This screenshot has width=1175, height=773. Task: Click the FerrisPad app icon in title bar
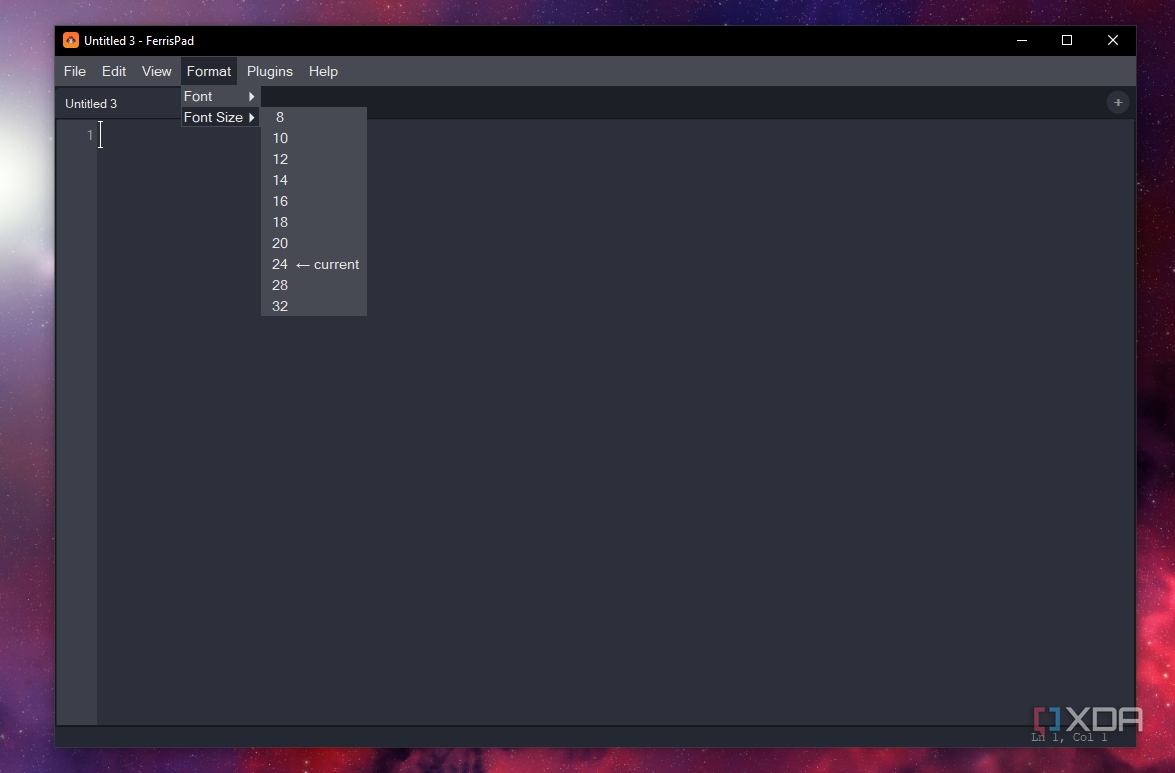70,40
